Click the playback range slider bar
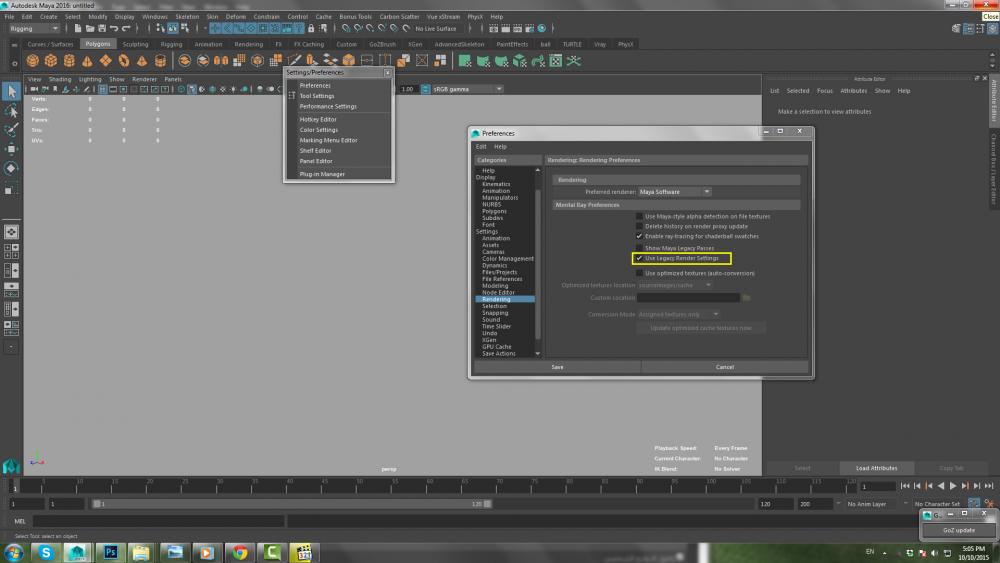1000x563 pixels. [290, 504]
